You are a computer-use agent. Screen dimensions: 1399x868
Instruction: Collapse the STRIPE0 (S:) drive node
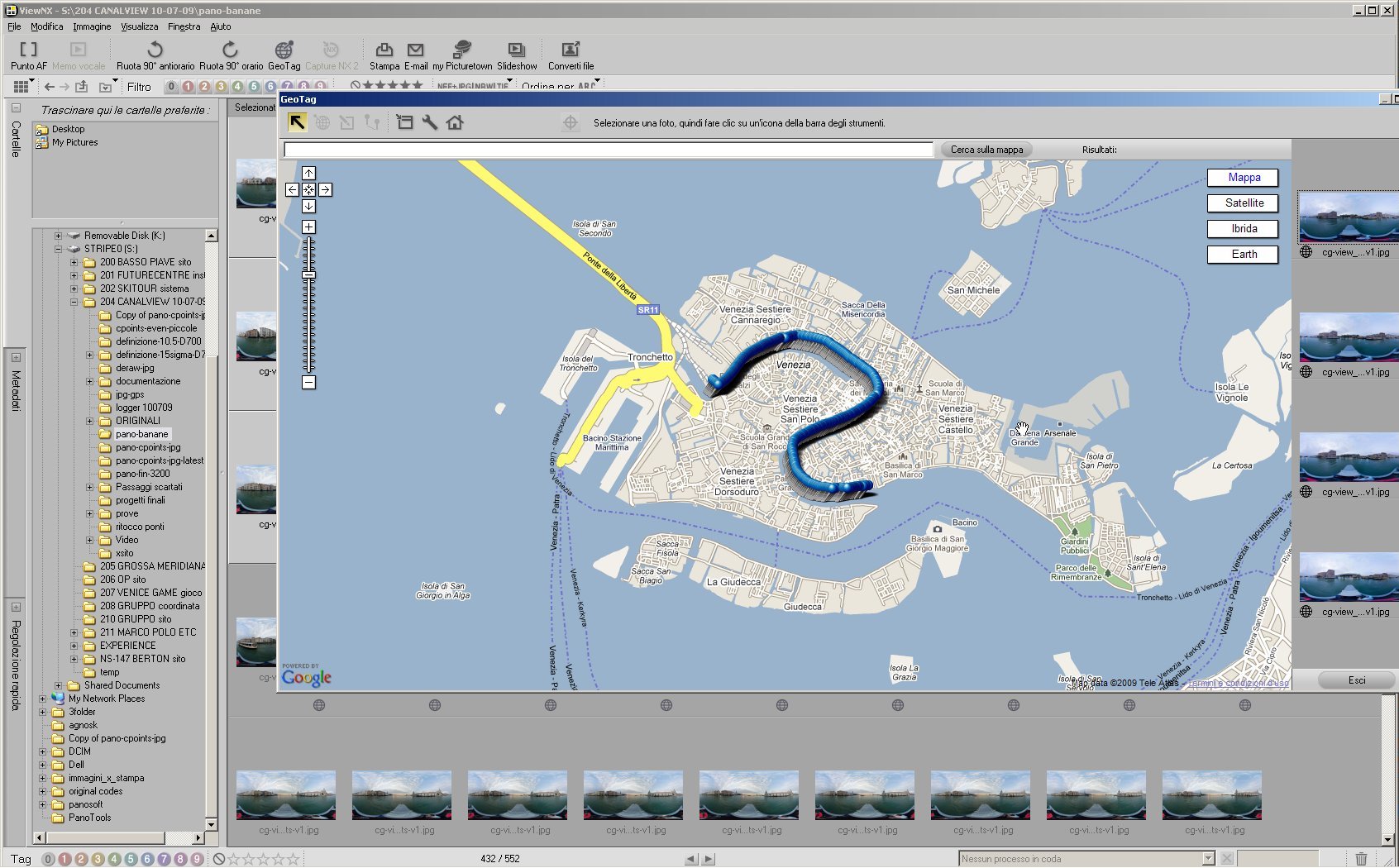pyautogui.click(x=58, y=249)
